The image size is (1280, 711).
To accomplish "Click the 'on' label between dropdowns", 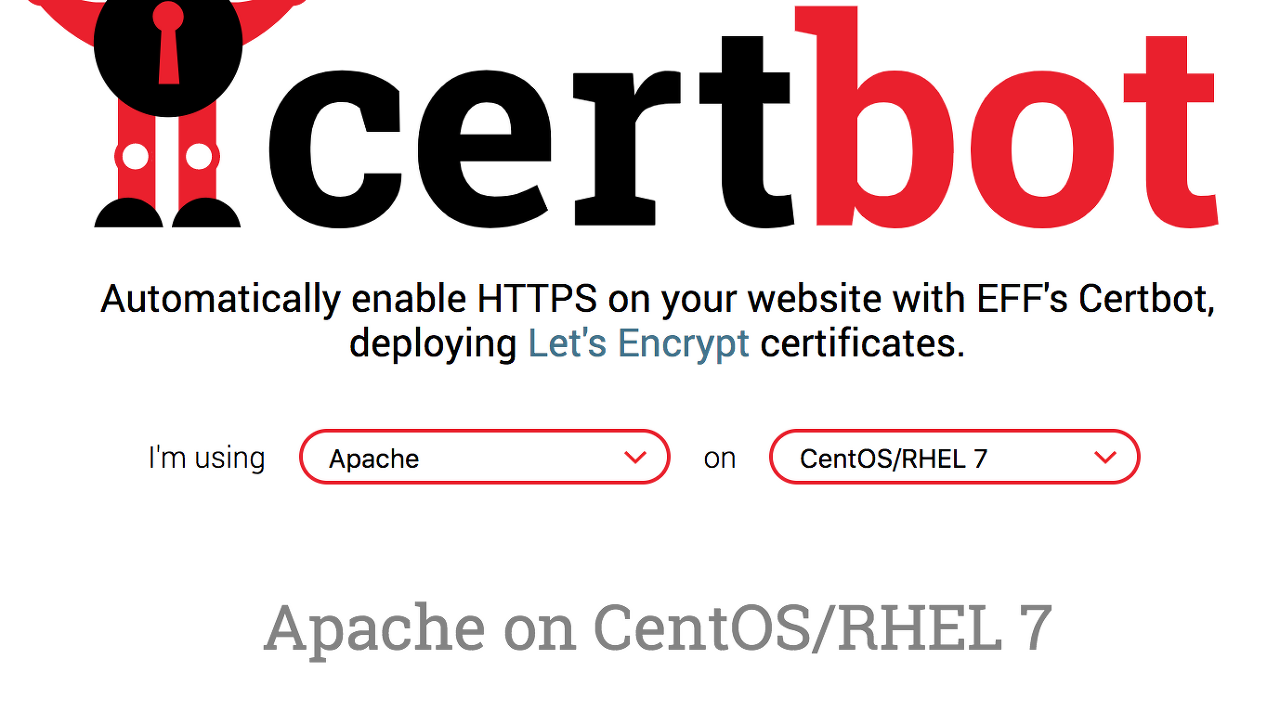I will click(x=720, y=459).
